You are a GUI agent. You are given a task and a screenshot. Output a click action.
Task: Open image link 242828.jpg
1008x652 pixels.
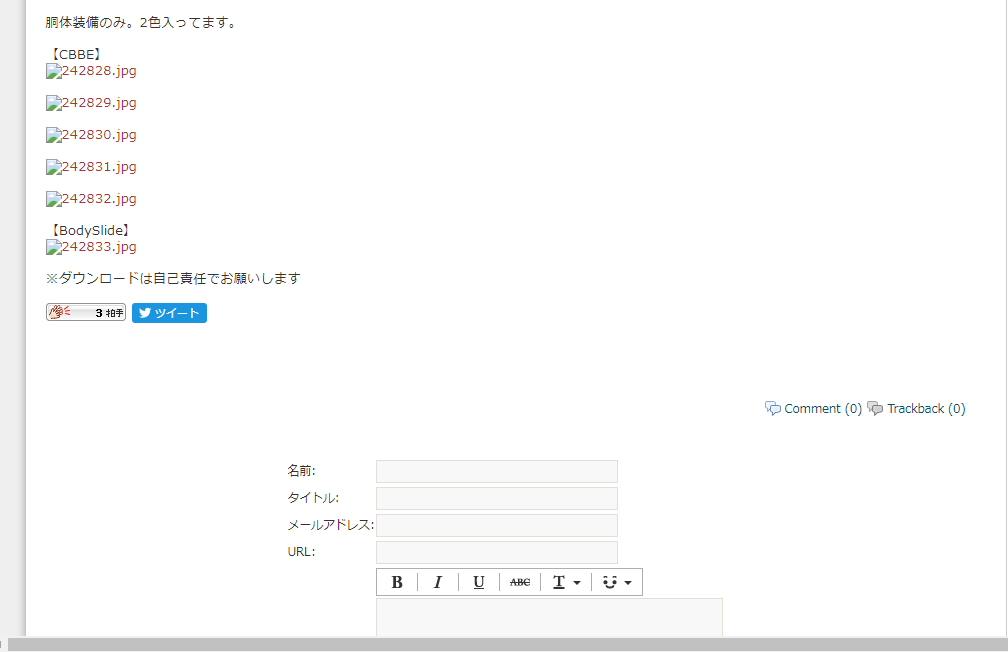[98, 71]
